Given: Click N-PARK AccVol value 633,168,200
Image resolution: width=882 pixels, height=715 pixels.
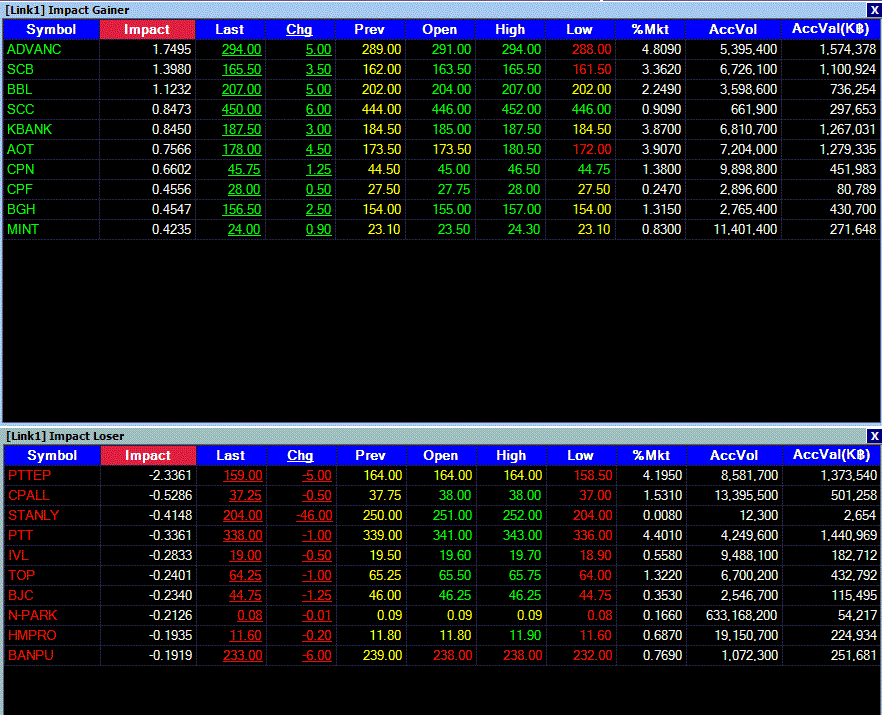Looking at the screenshot, I should point(742,615).
